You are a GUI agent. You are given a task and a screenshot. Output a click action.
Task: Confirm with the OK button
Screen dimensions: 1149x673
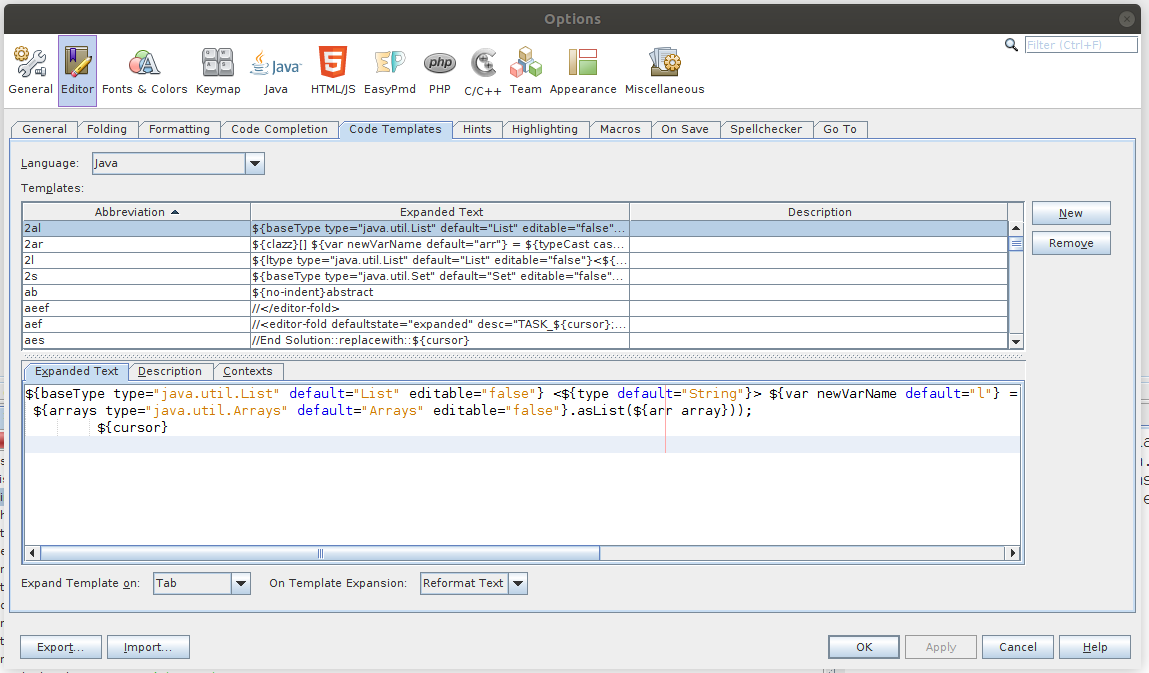pyautogui.click(x=864, y=647)
